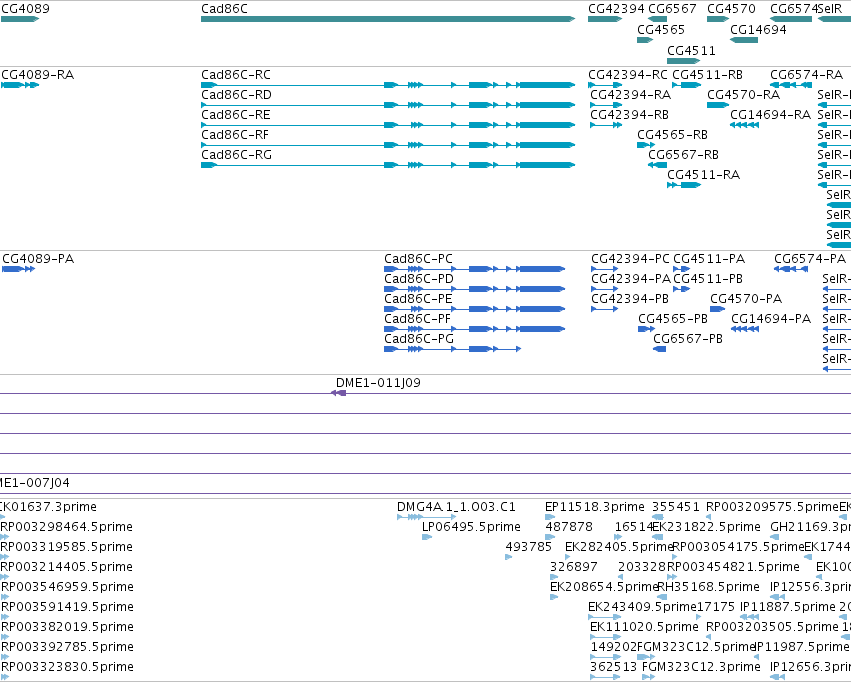Open the 326897 EST label

point(574,567)
